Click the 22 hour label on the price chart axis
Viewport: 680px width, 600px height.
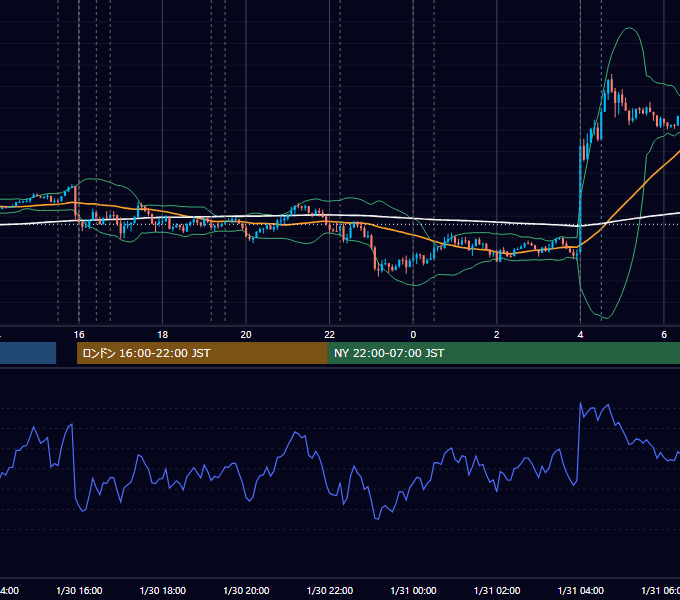(330, 335)
